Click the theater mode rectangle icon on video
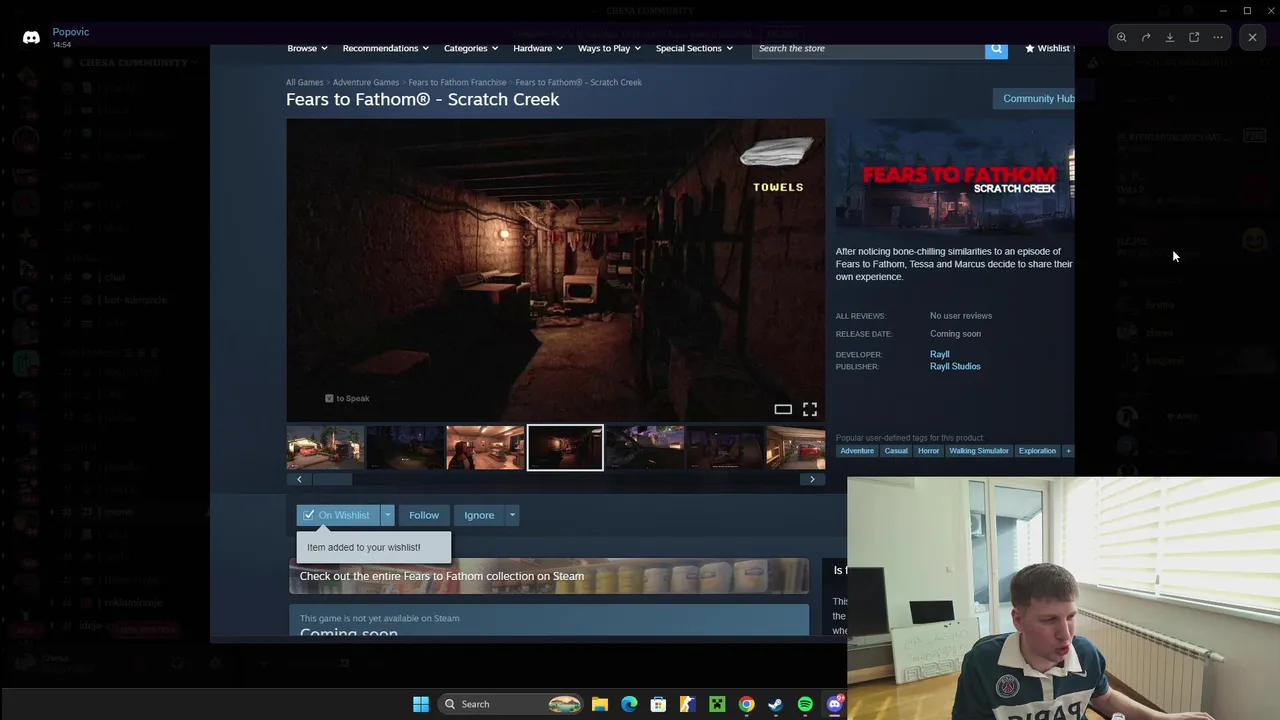Screen dimensions: 1280x720 click(x=783, y=409)
